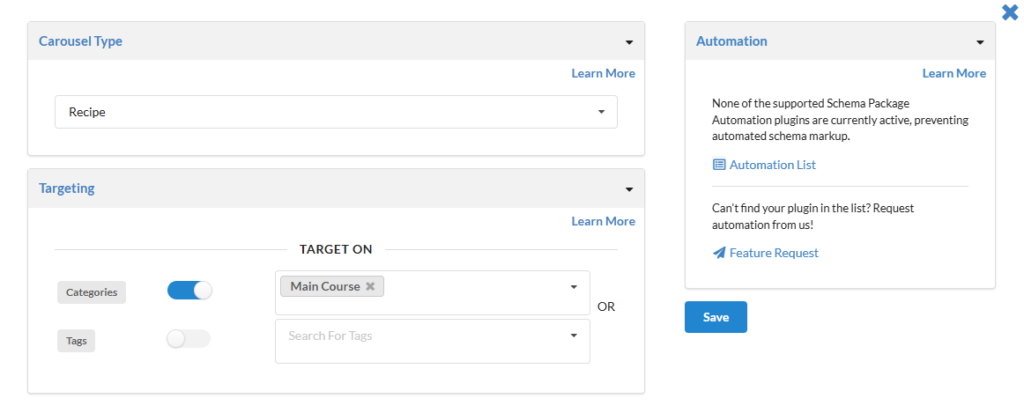Viewport: 1024px width, 406px height.
Task: Open the Automation List link text
Action: [x=772, y=165]
